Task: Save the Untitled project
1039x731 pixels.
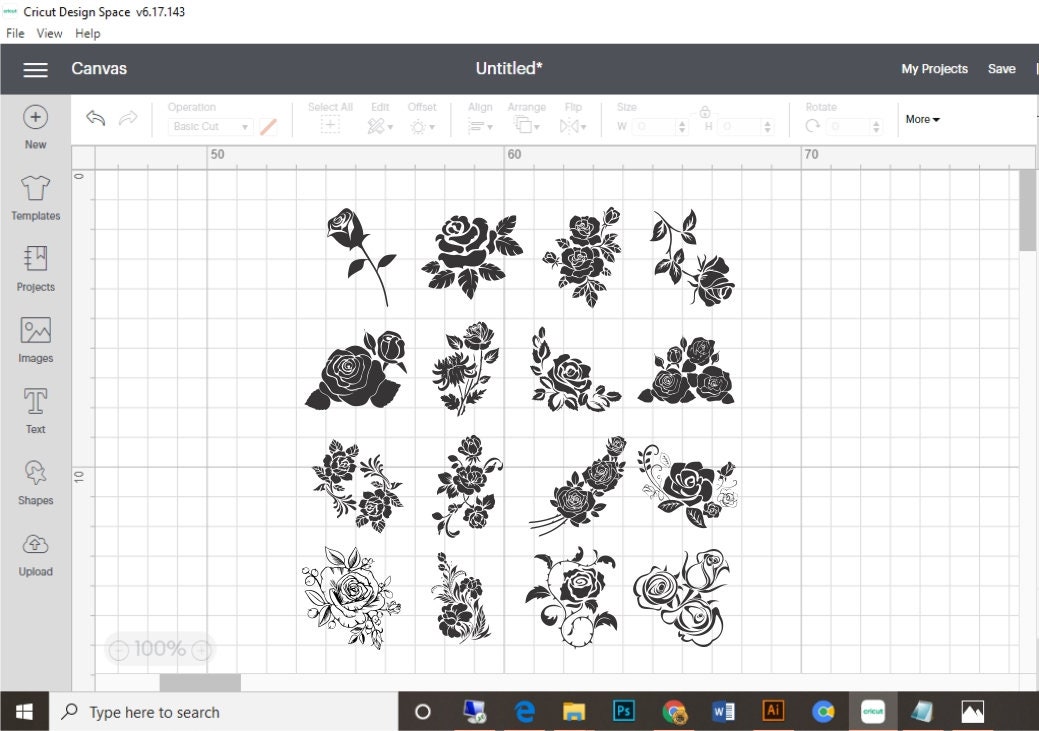Action: 1001,69
